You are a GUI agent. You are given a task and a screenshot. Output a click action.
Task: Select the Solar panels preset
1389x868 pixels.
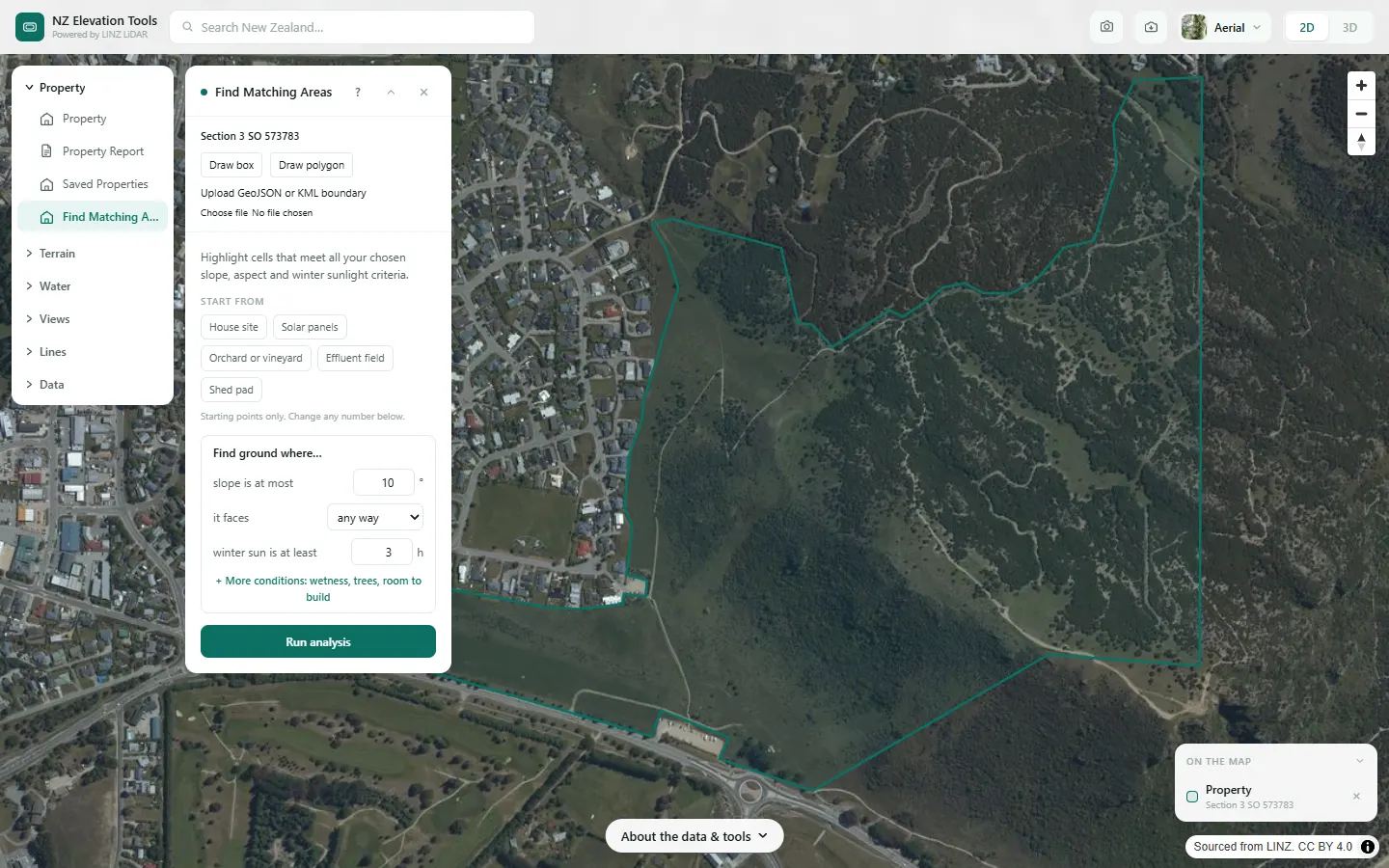(310, 327)
